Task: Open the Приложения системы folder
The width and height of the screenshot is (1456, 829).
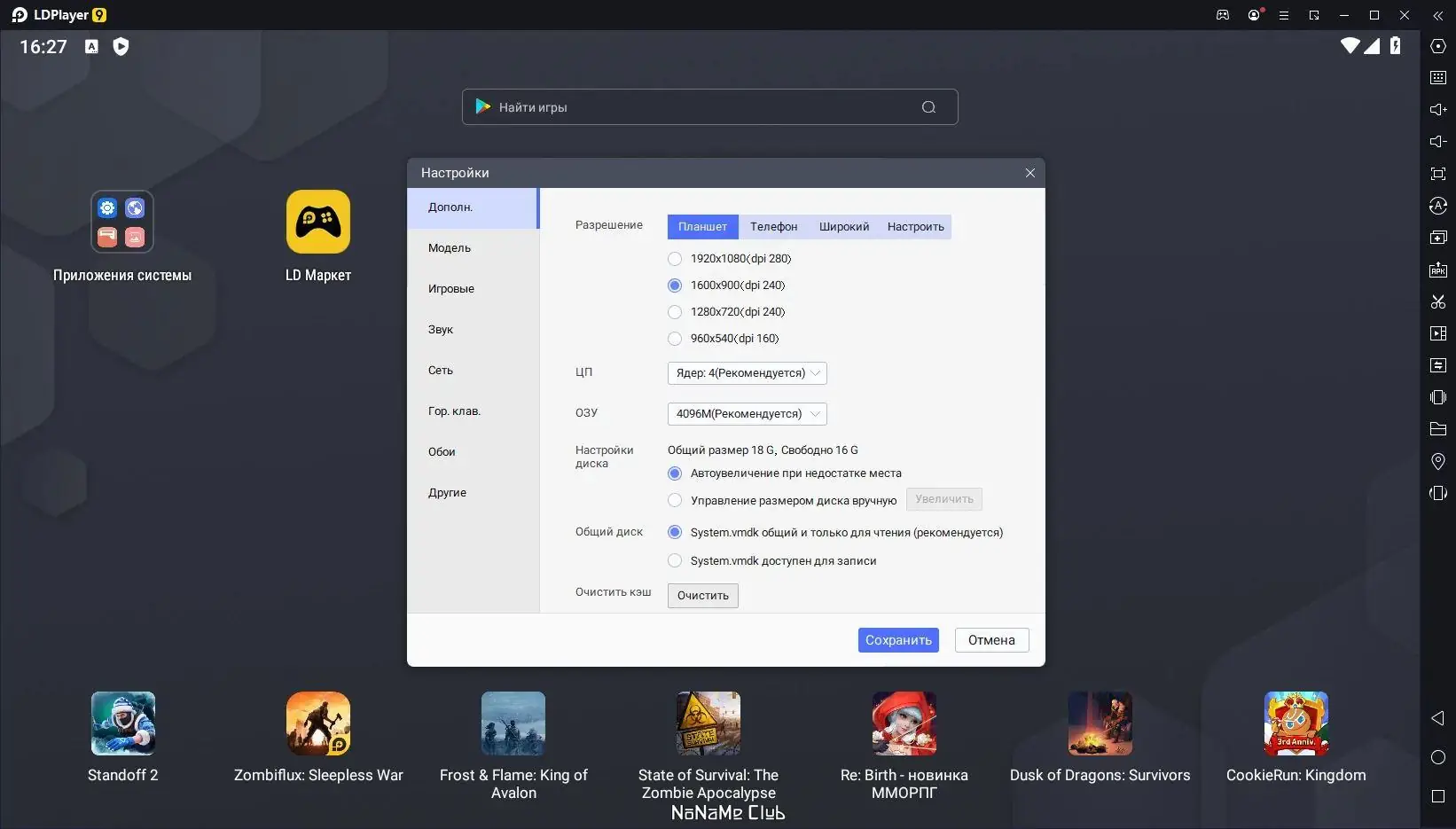Action: 122,222
